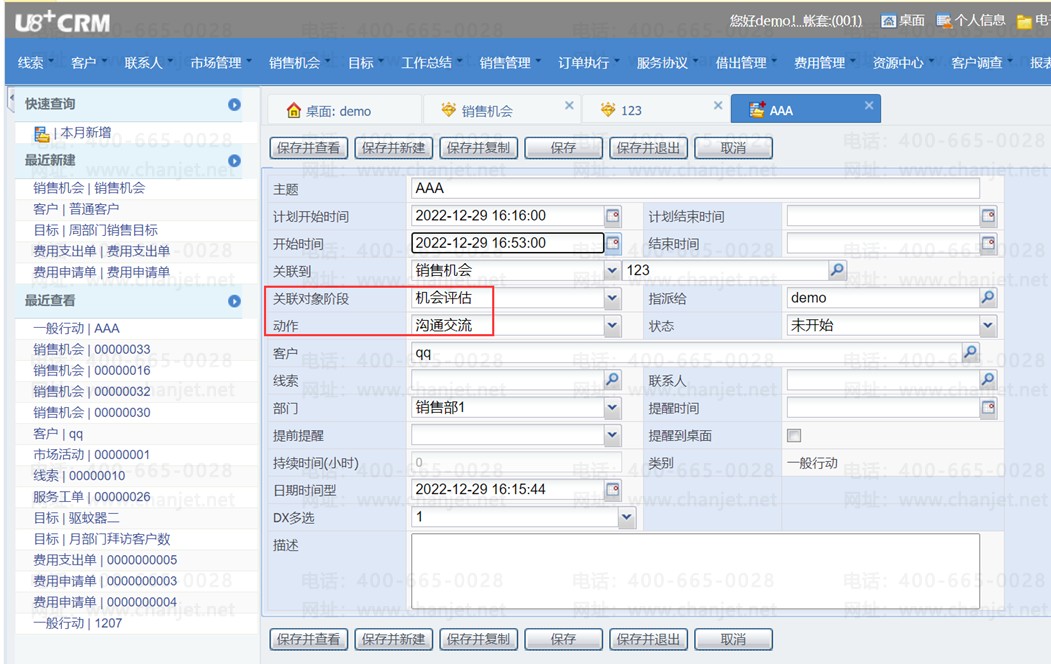This screenshot has width=1051, height=664.
Task: Click the 开始时间 input field
Action: (x=507, y=243)
